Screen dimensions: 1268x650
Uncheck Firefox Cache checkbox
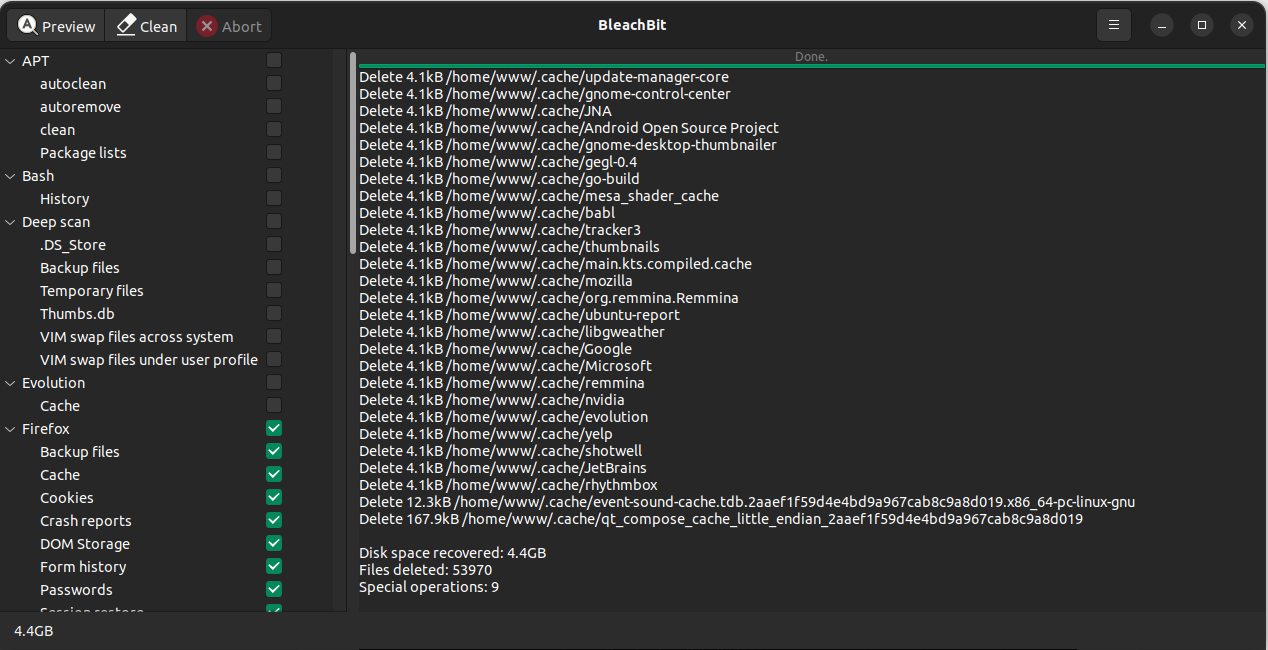(274, 474)
